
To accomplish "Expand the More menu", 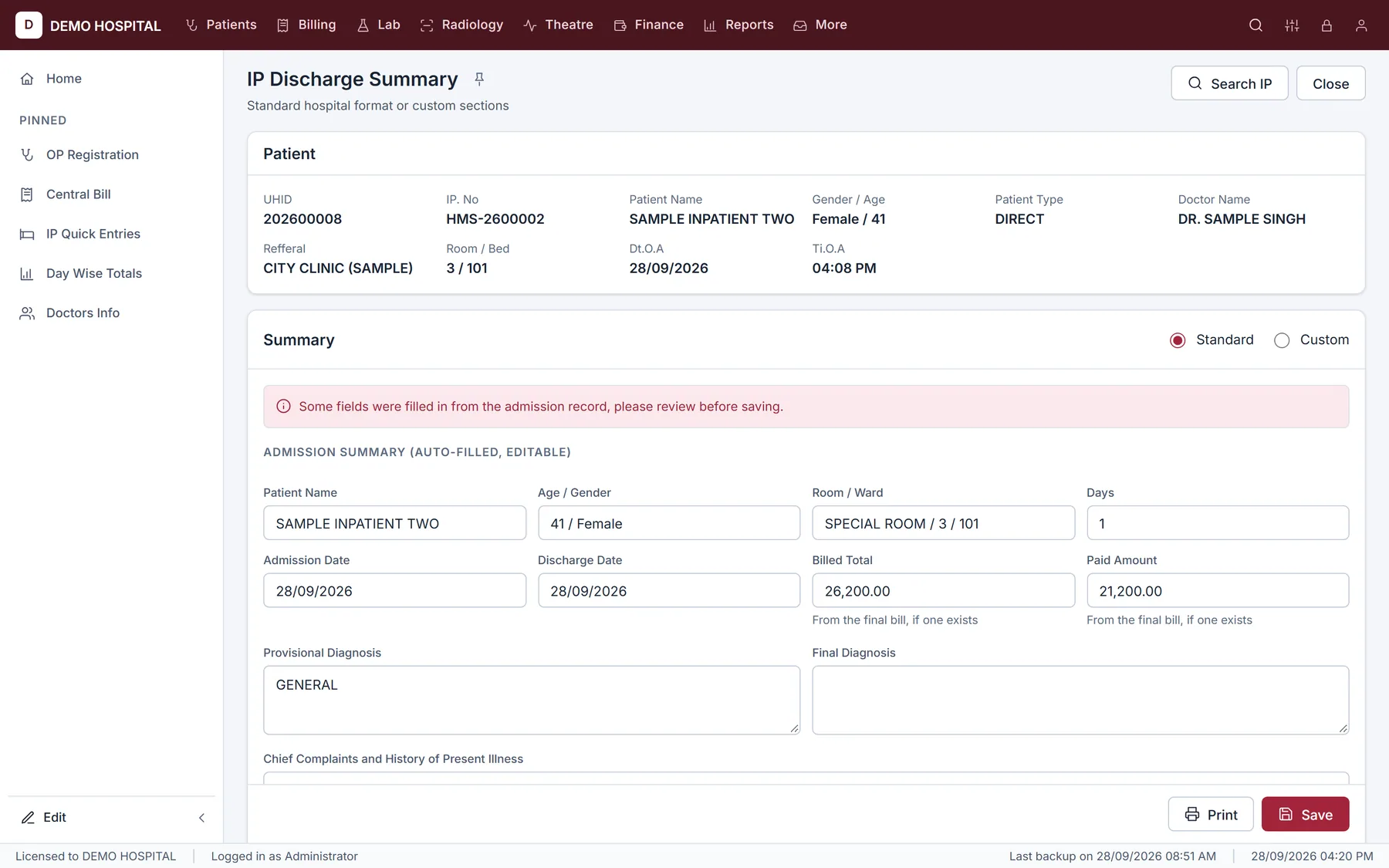I will (x=820, y=25).
